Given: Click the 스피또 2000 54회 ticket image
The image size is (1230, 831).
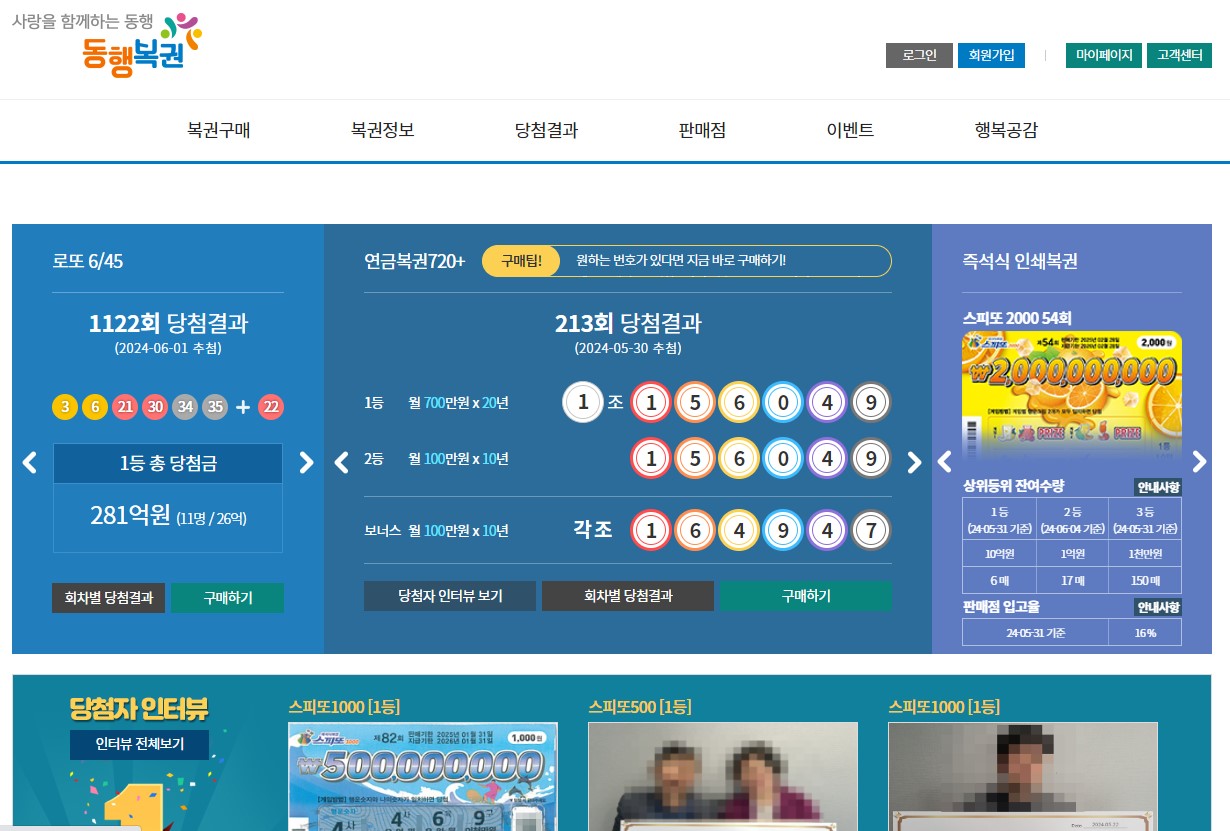Looking at the screenshot, I should click(x=1071, y=395).
